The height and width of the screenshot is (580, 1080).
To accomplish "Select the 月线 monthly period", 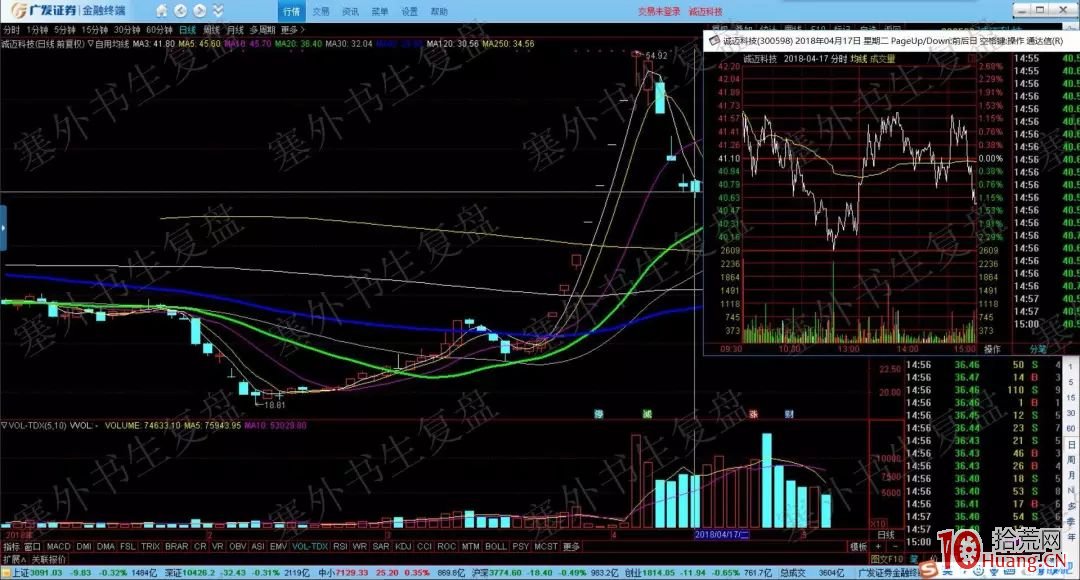I will (x=235, y=30).
